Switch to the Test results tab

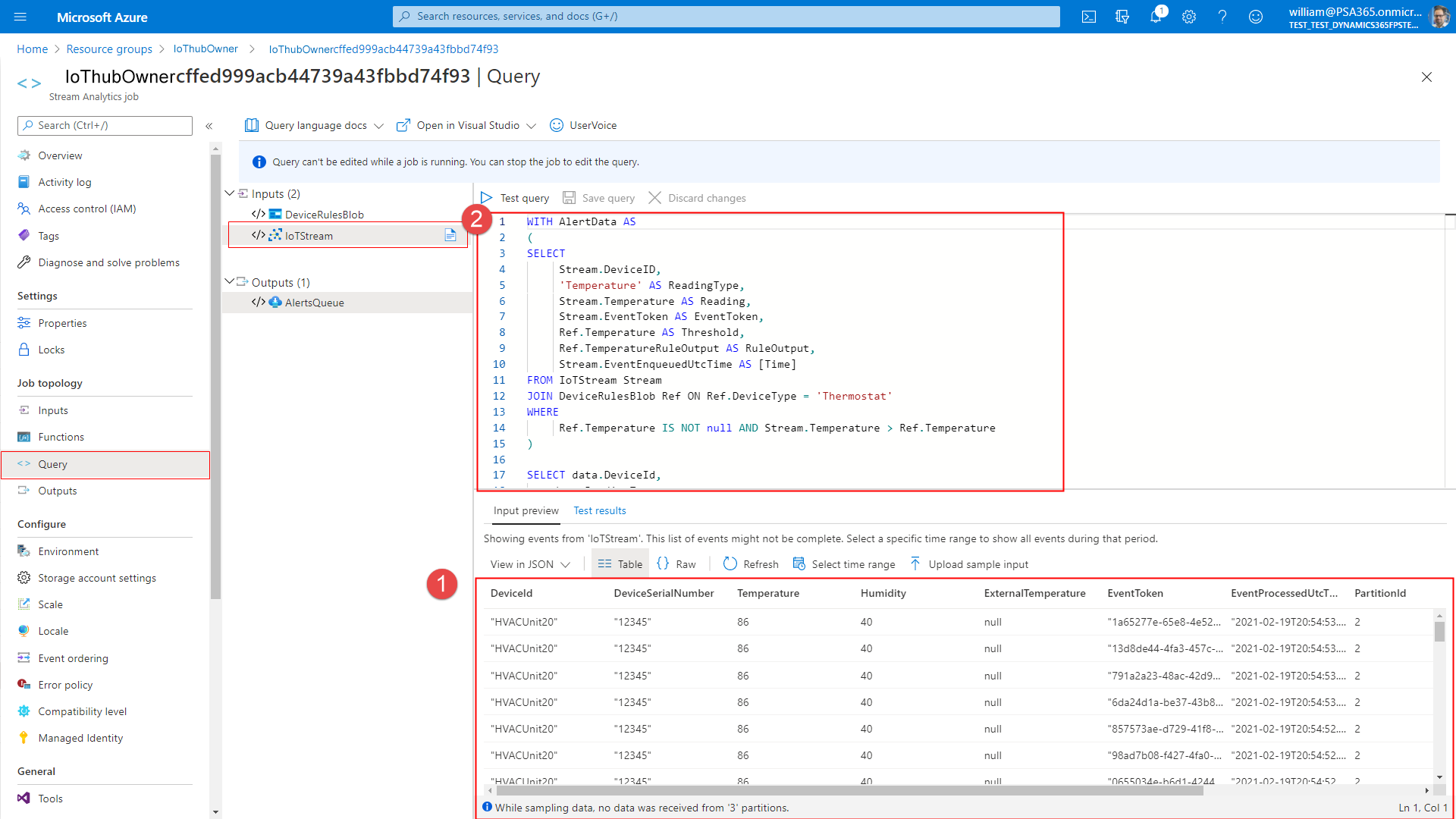pyautogui.click(x=600, y=510)
